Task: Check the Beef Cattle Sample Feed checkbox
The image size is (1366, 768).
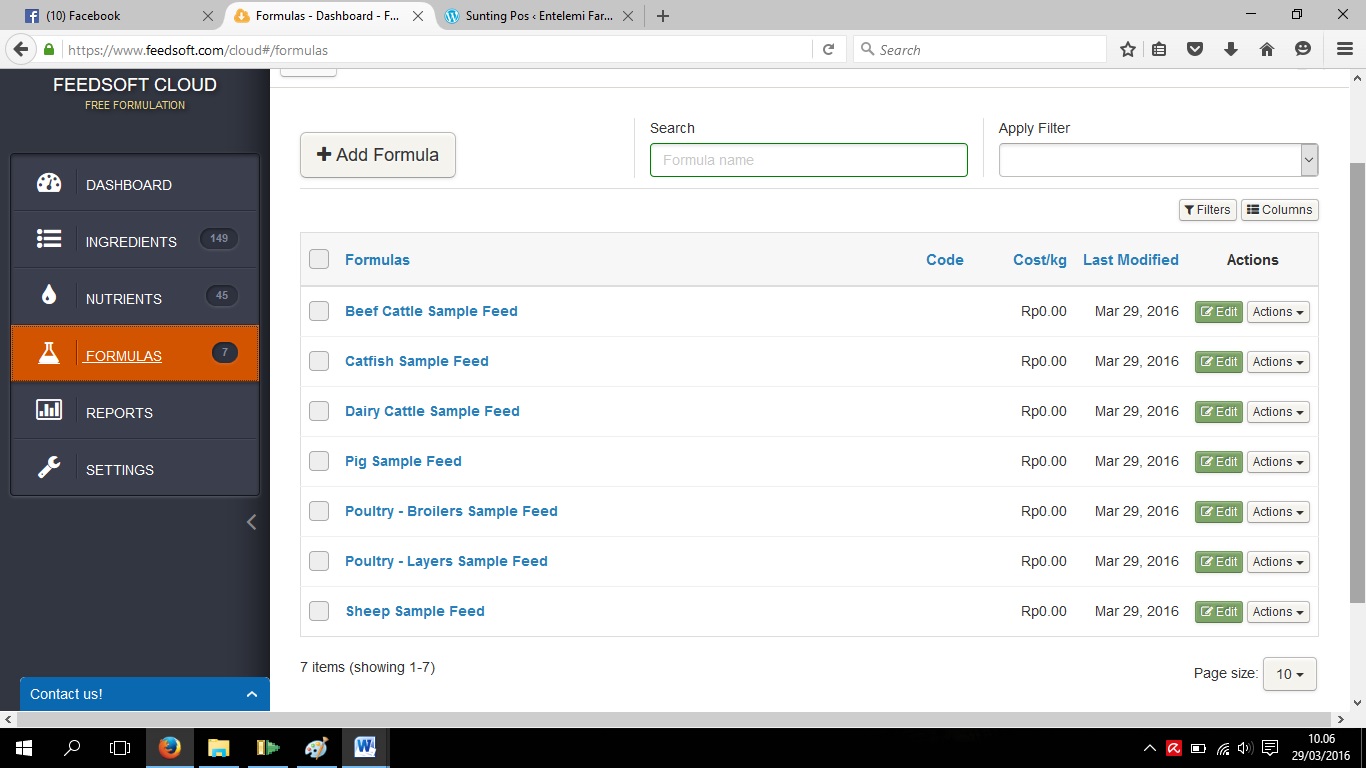Action: (319, 311)
